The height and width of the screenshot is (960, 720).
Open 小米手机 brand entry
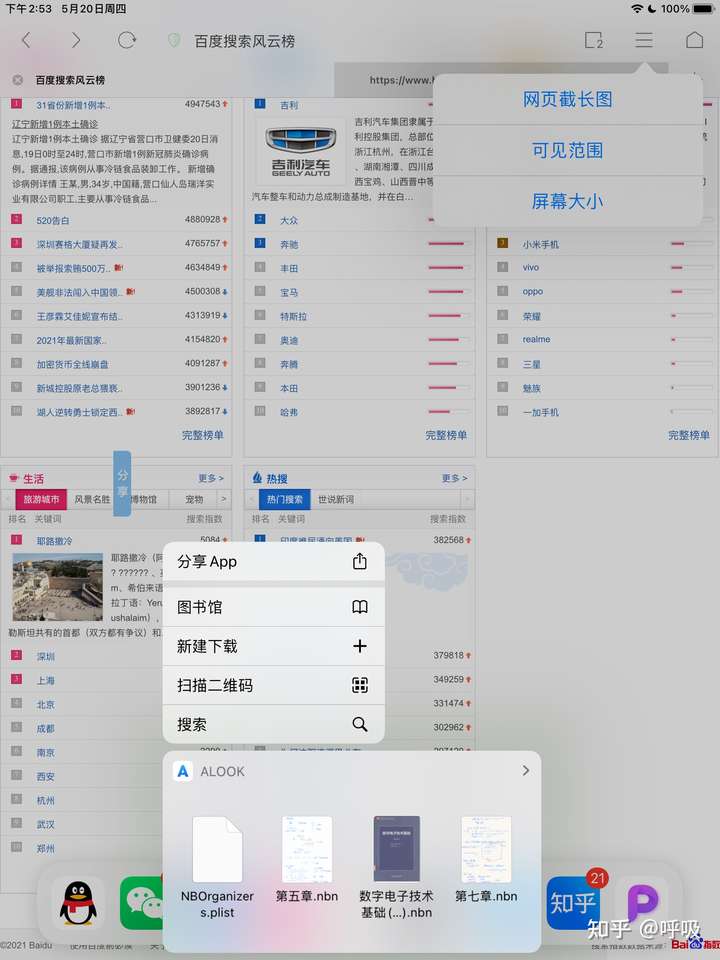[541, 244]
